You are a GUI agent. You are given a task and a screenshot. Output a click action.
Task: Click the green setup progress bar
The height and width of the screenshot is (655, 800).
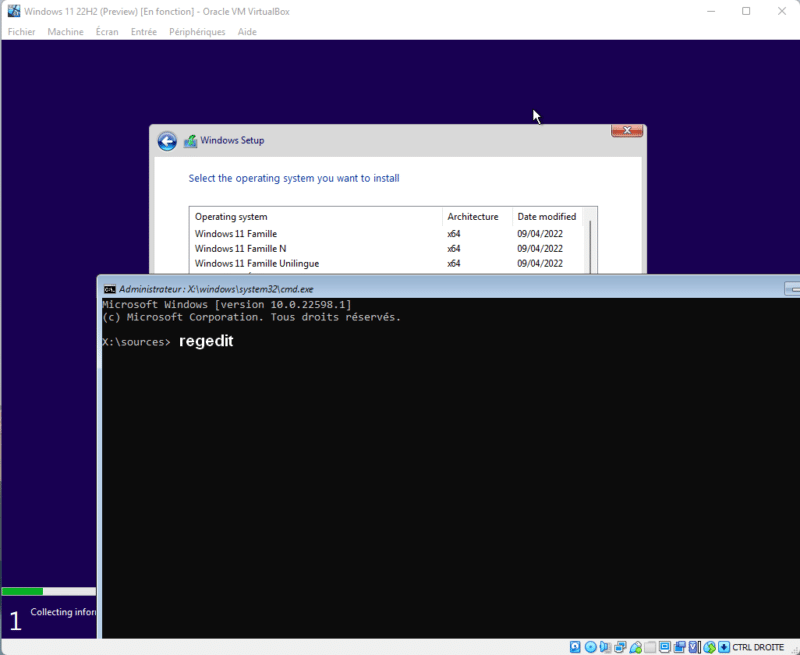point(23,592)
